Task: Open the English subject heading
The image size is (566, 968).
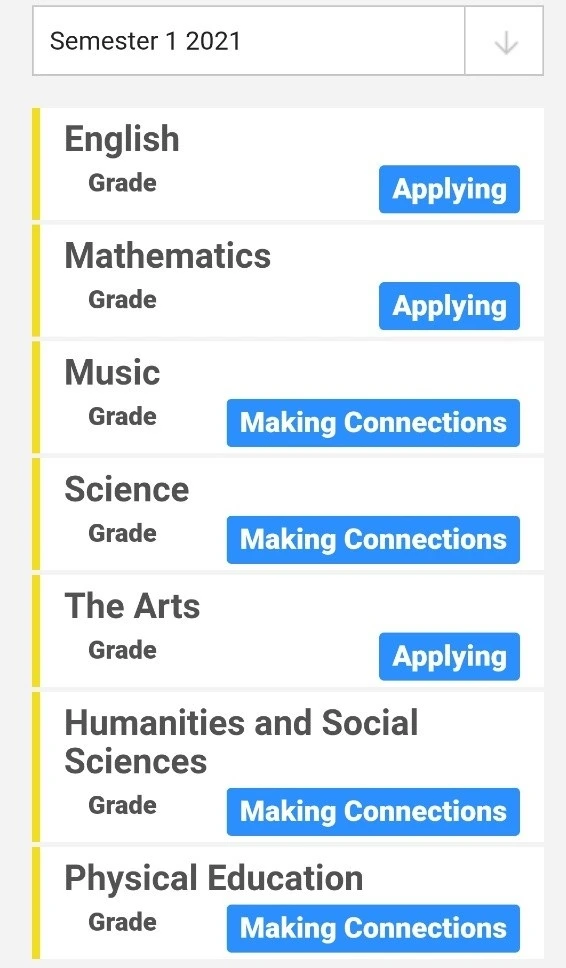Action: 122,139
